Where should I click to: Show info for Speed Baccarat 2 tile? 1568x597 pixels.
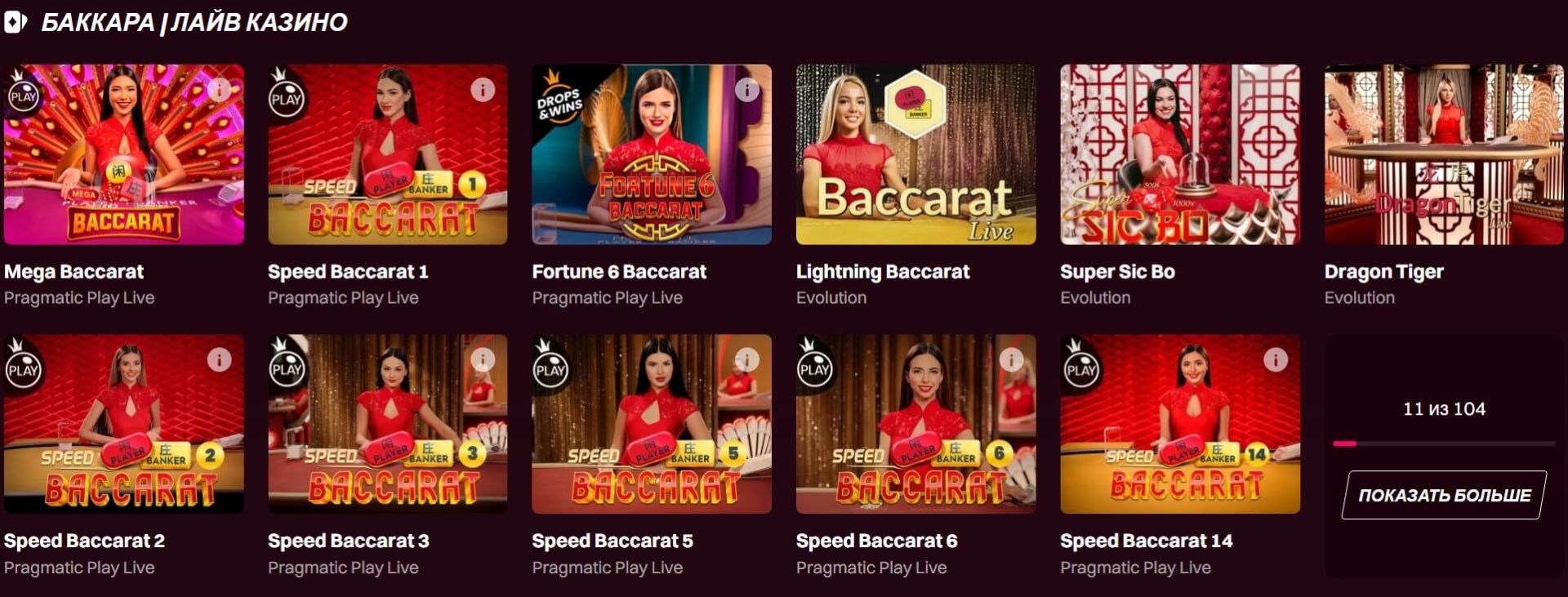pyautogui.click(x=219, y=359)
